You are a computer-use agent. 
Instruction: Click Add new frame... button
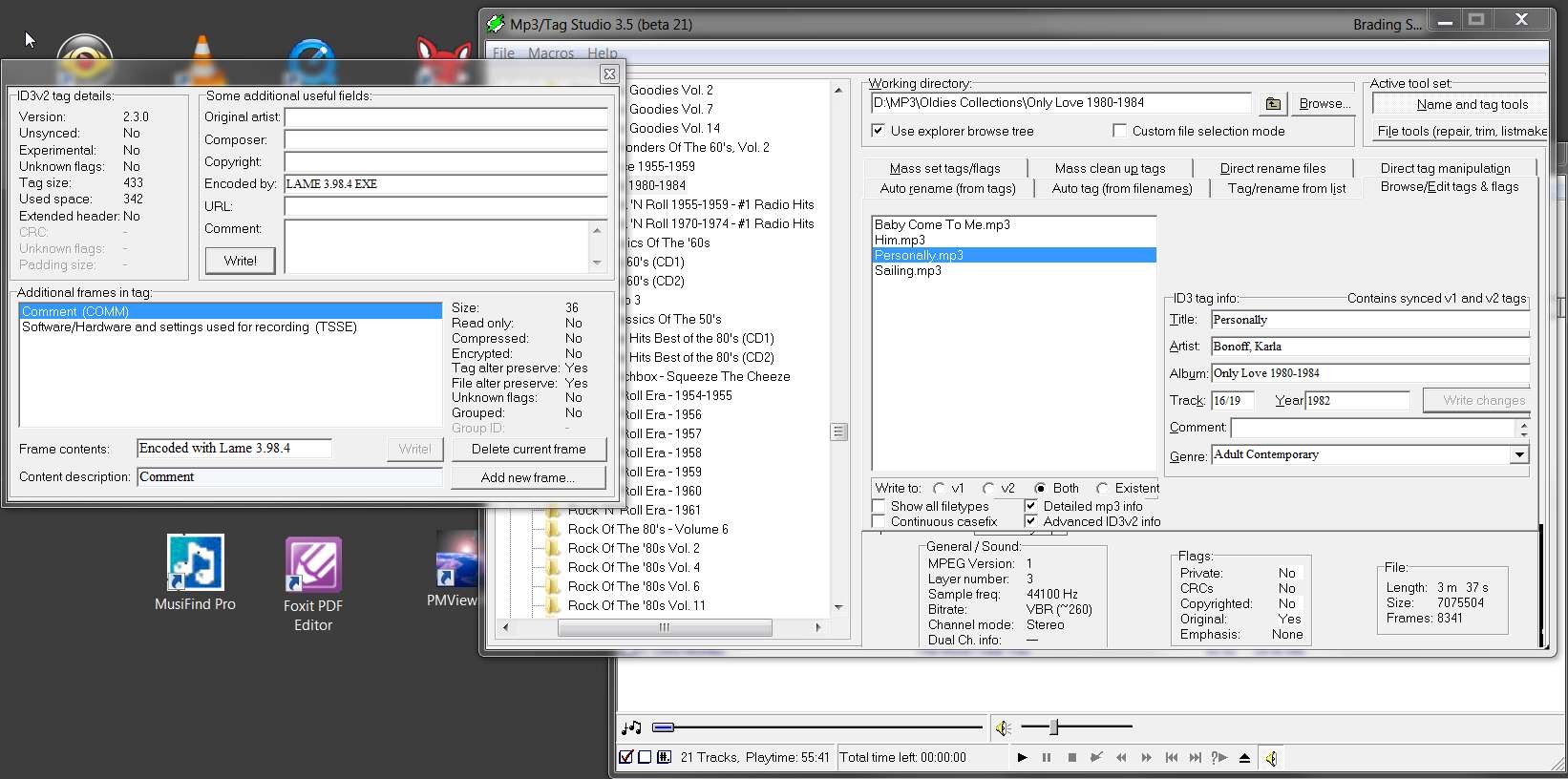[529, 477]
